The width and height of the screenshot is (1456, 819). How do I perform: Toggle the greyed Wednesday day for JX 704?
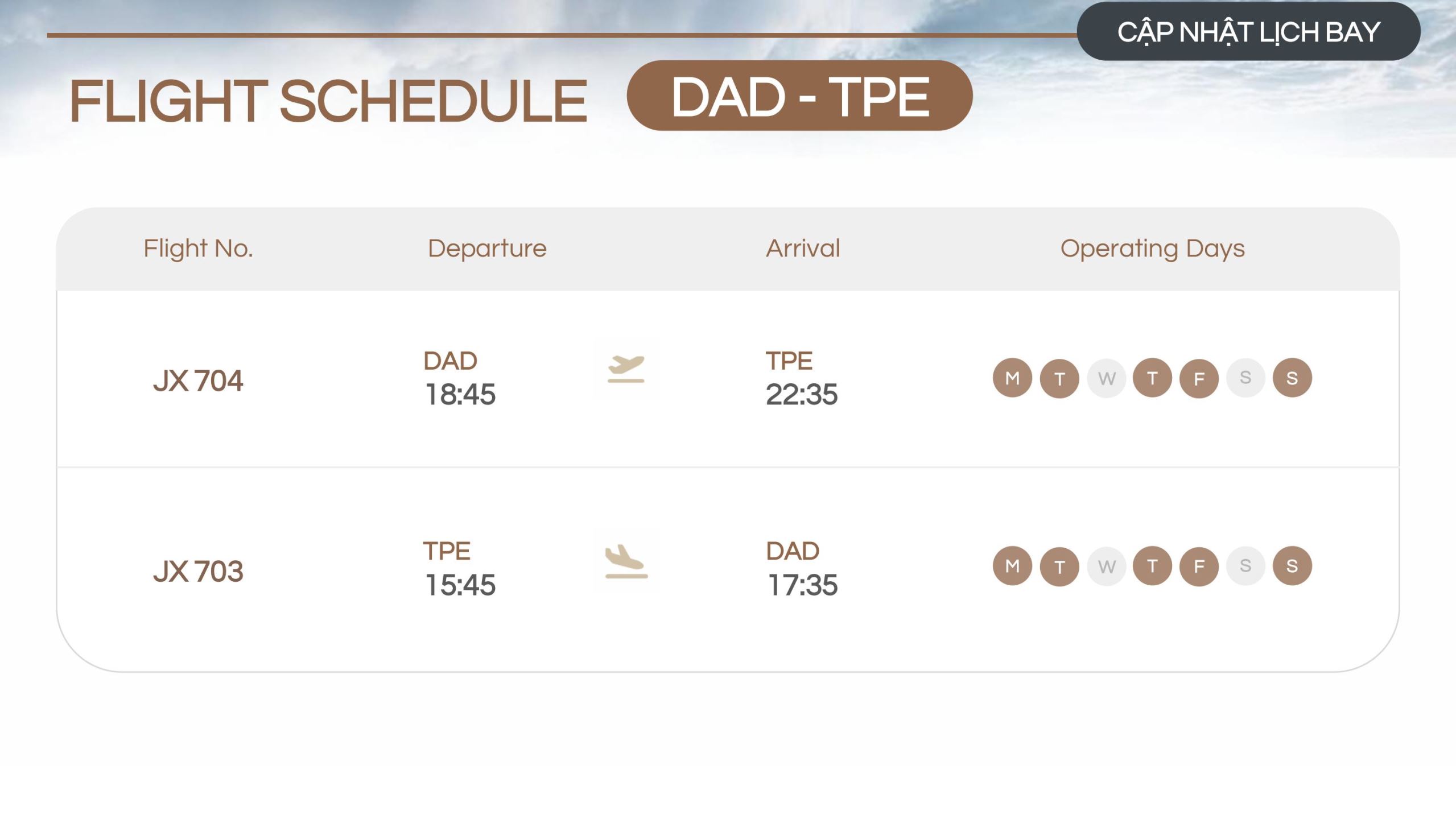(1106, 378)
